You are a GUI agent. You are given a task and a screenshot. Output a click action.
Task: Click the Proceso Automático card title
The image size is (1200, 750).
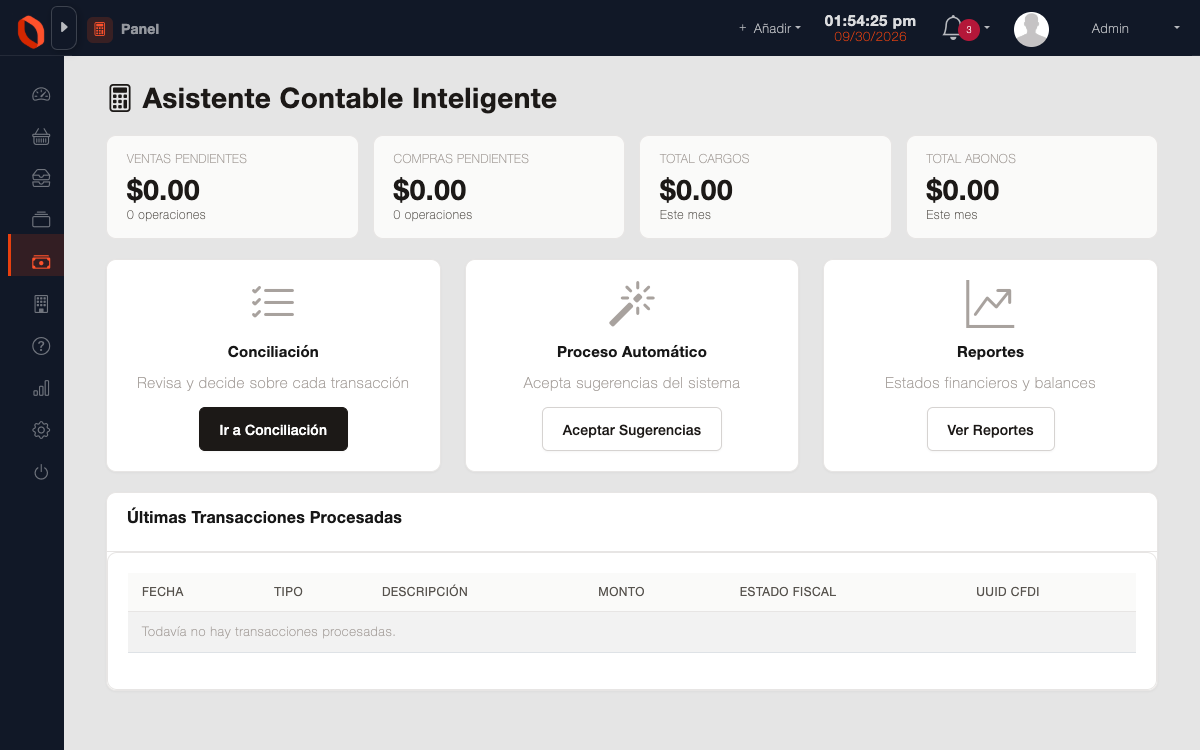coord(632,352)
